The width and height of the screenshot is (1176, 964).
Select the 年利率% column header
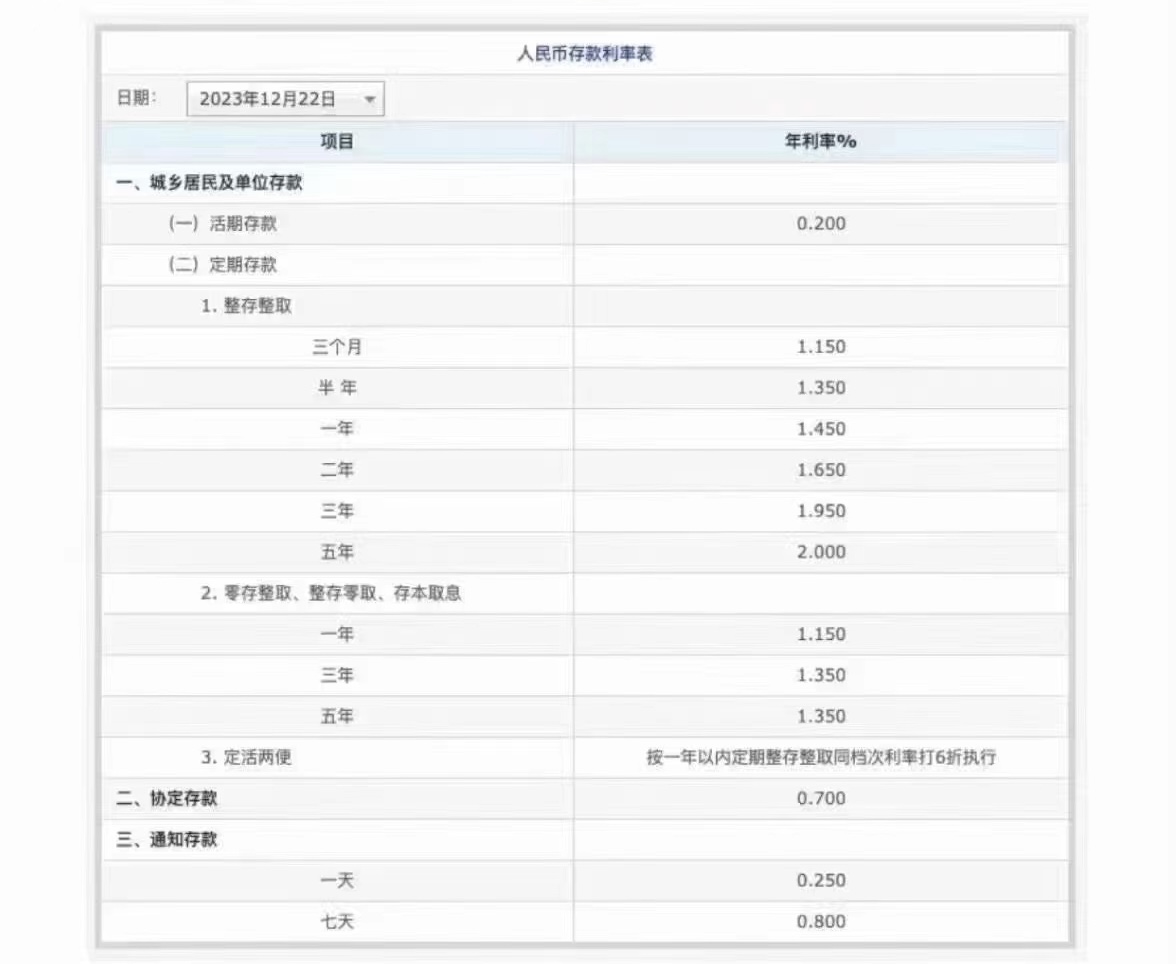tap(820, 142)
